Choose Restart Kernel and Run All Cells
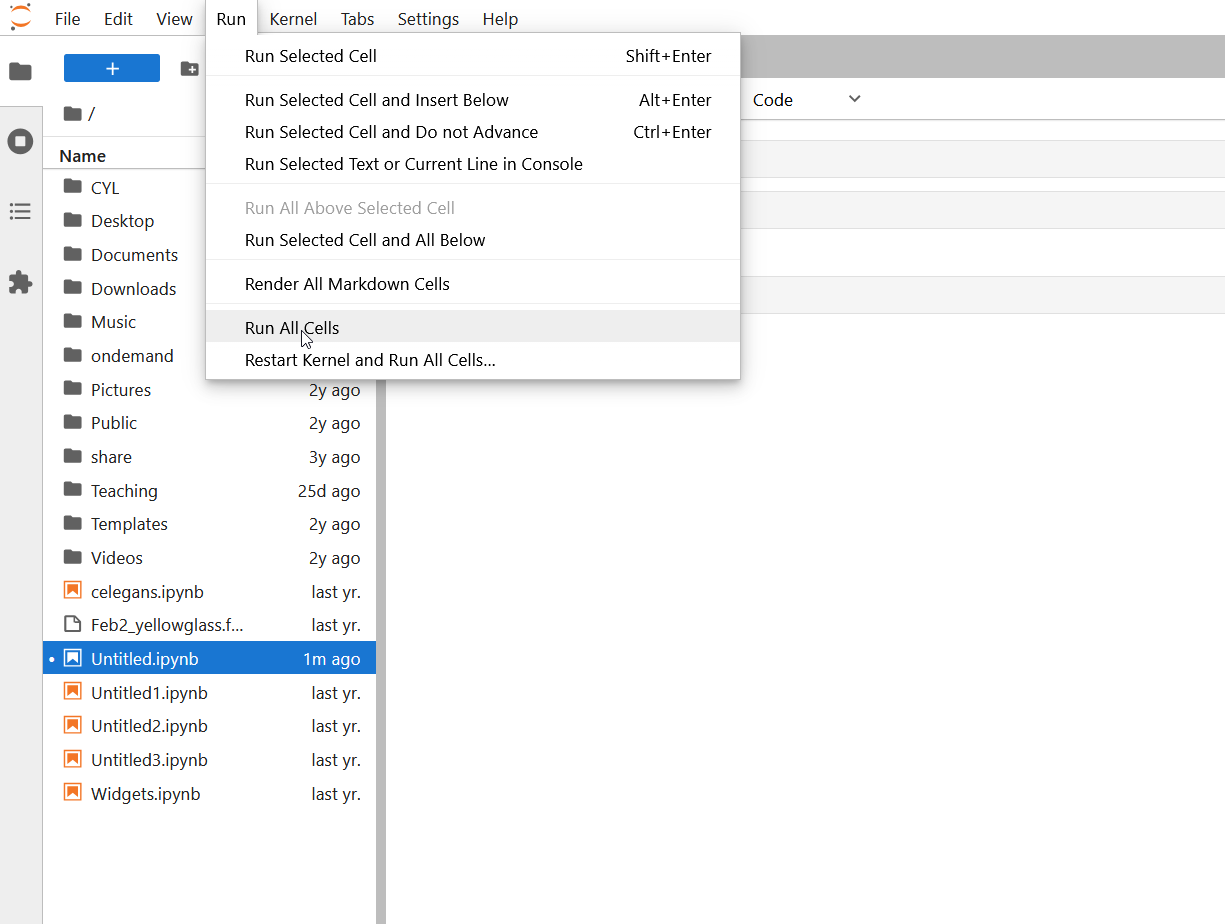The width and height of the screenshot is (1225, 924). coord(473,360)
